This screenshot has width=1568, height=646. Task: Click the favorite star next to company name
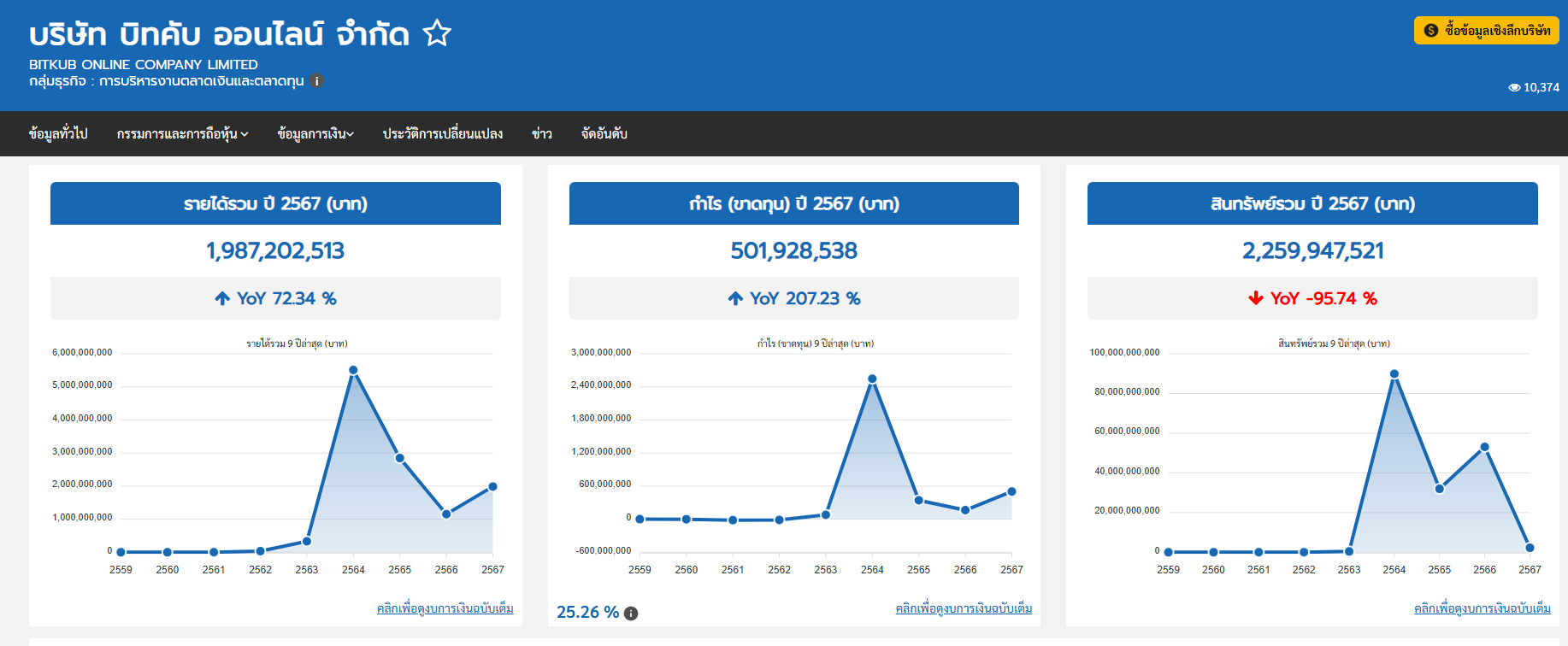[x=437, y=33]
